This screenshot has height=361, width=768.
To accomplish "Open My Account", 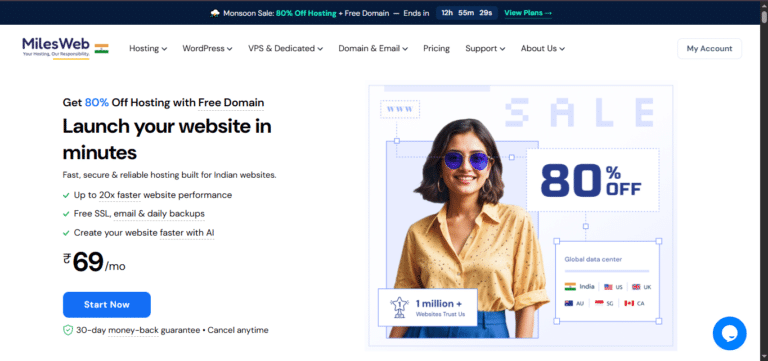I will coord(709,48).
